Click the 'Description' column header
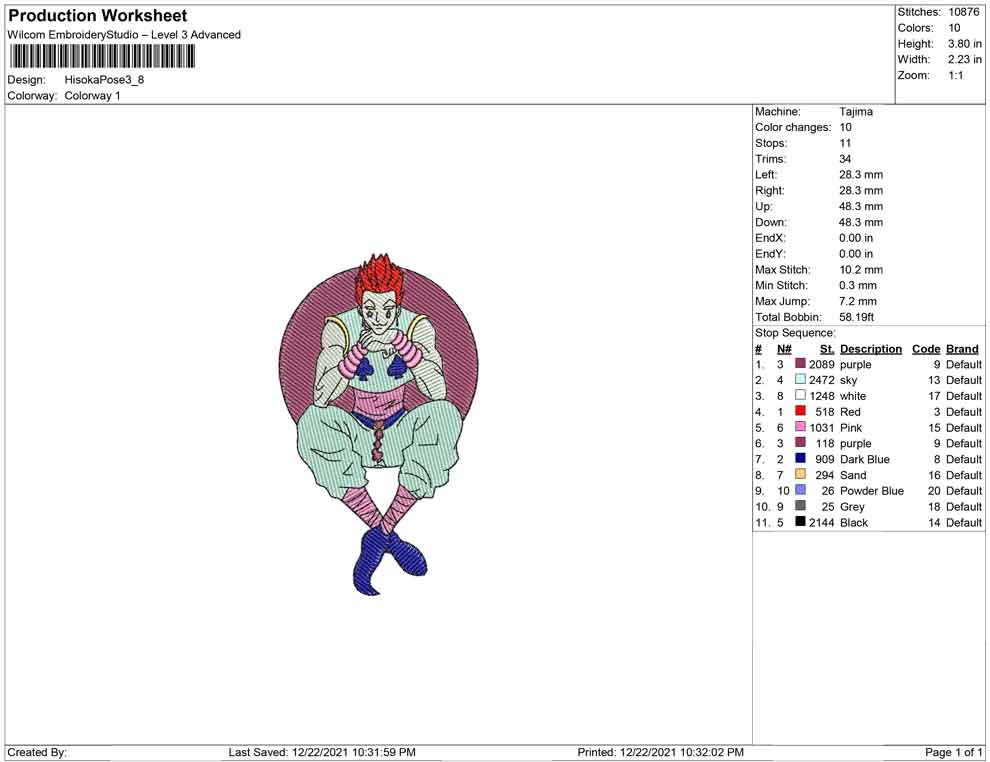This screenshot has height=762, width=990. (x=871, y=349)
